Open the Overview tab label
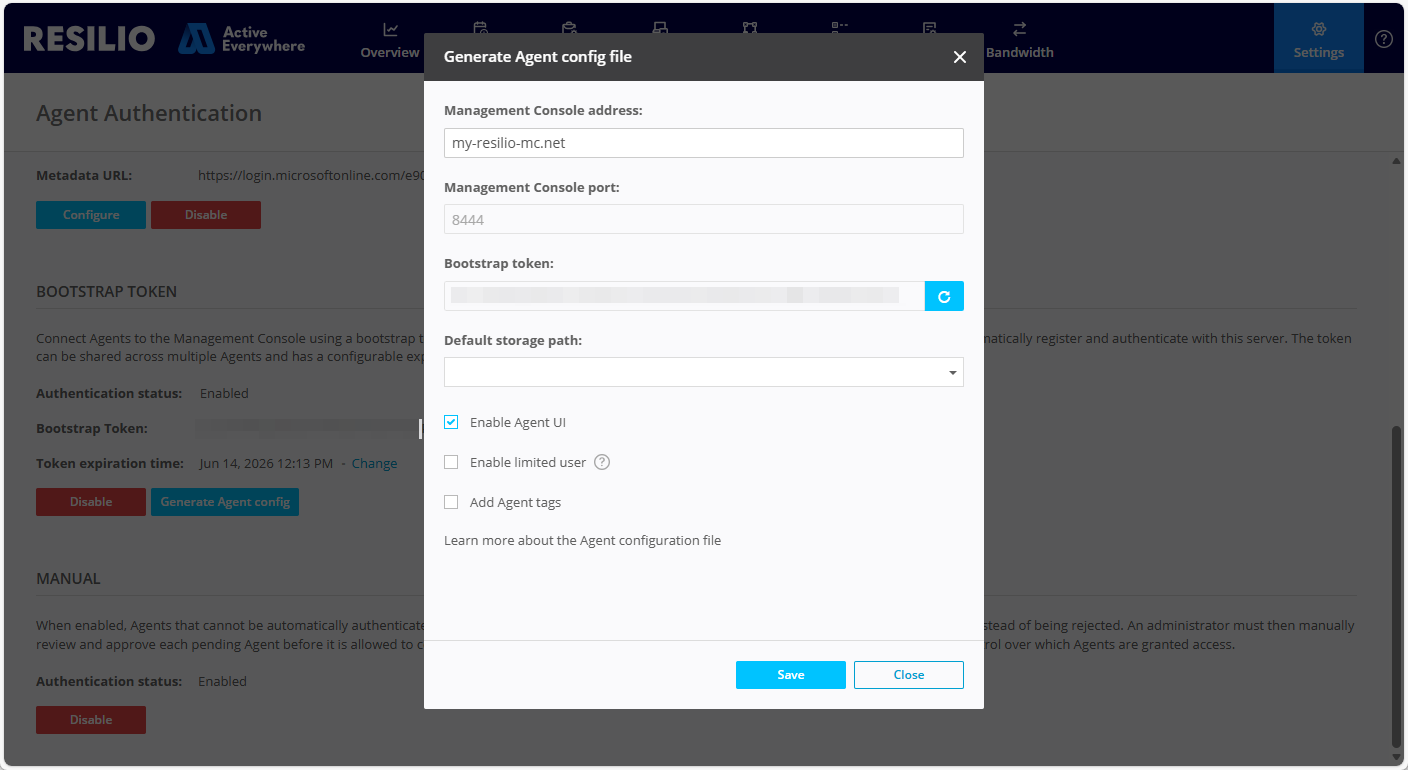Viewport: 1408px width, 770px height. (390, 53)
